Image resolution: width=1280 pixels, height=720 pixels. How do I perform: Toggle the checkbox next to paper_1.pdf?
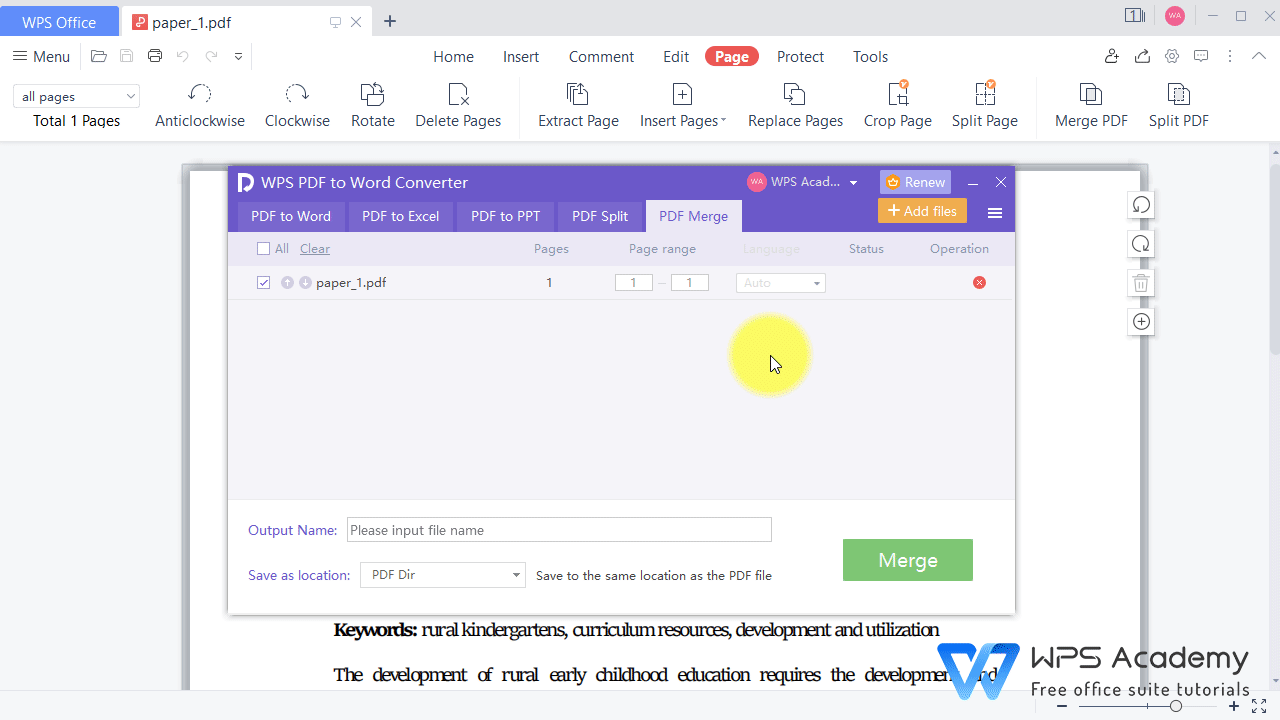point(263,282)
